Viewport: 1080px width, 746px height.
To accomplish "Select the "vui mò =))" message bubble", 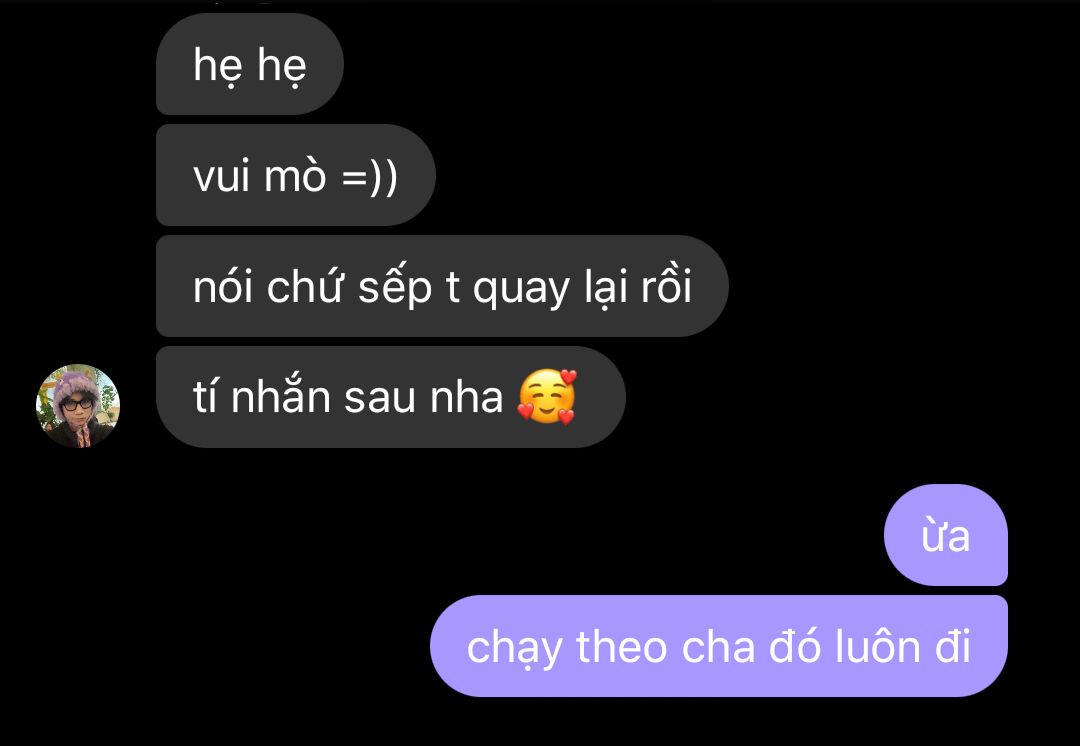I will [x=295, y=175].
